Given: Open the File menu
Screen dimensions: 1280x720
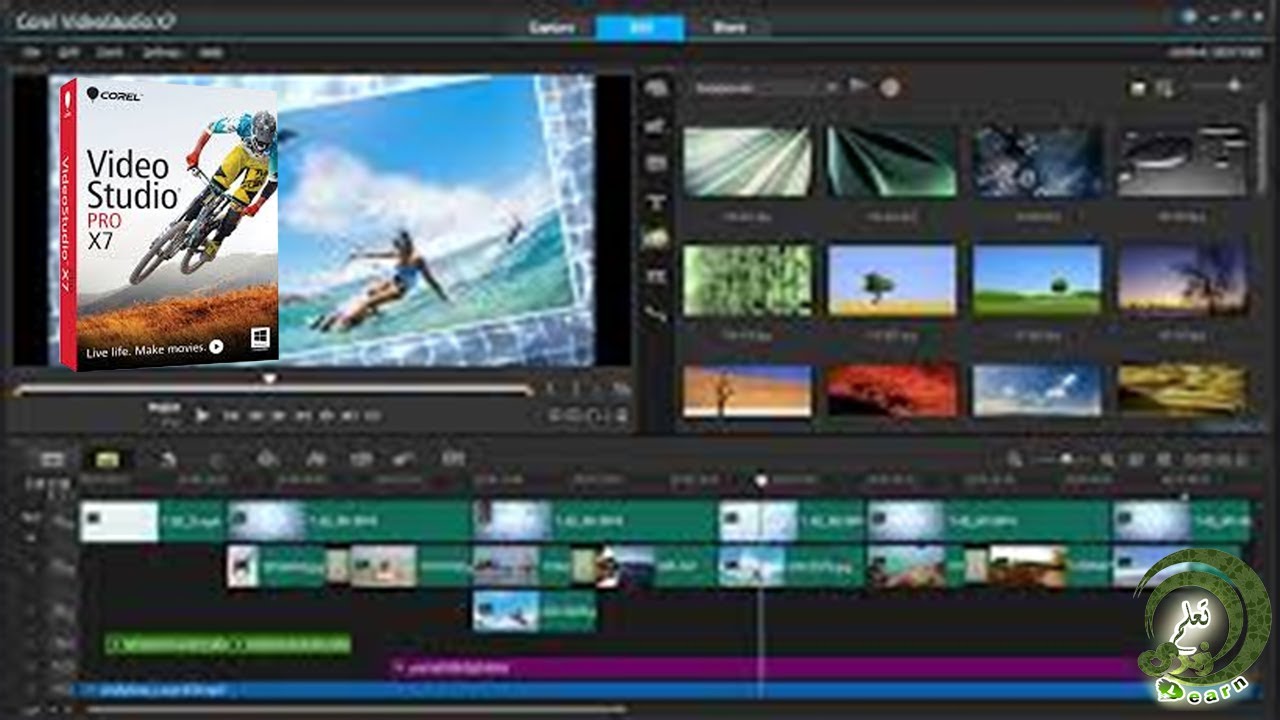Looking at the screenshot, I should pyautogui.click(x=31, y=52).
